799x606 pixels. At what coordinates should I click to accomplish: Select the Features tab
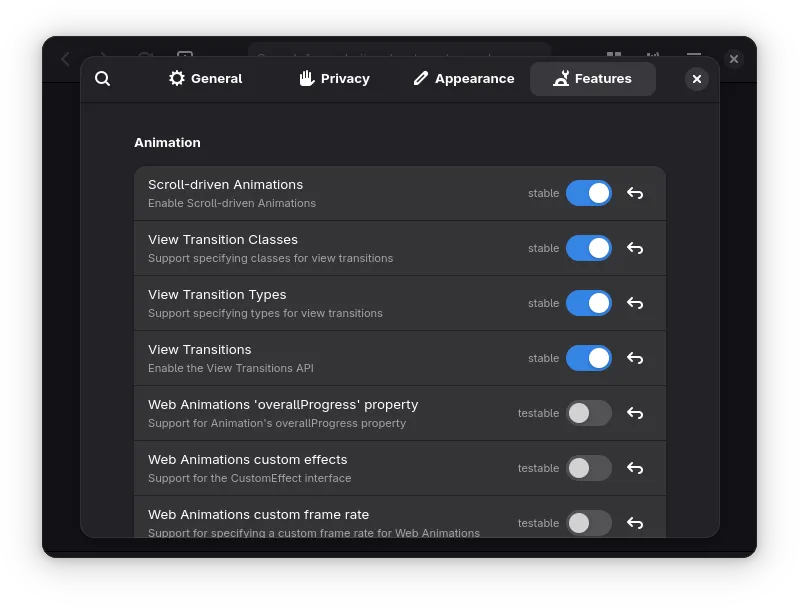[x=592, y=79]
